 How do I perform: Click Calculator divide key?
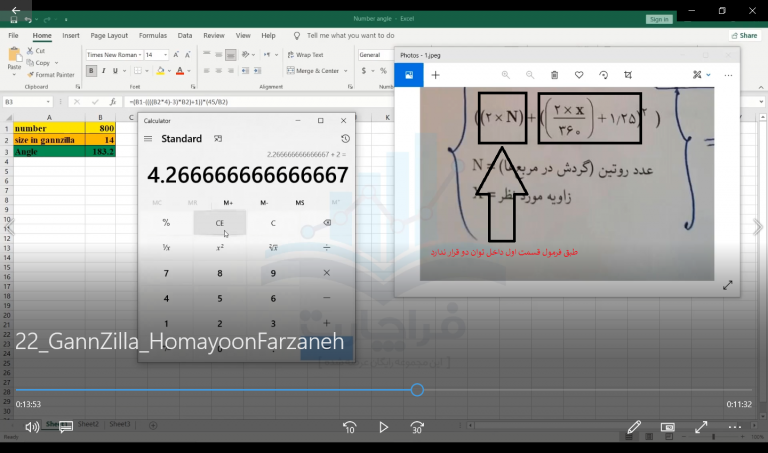point(327,248)
